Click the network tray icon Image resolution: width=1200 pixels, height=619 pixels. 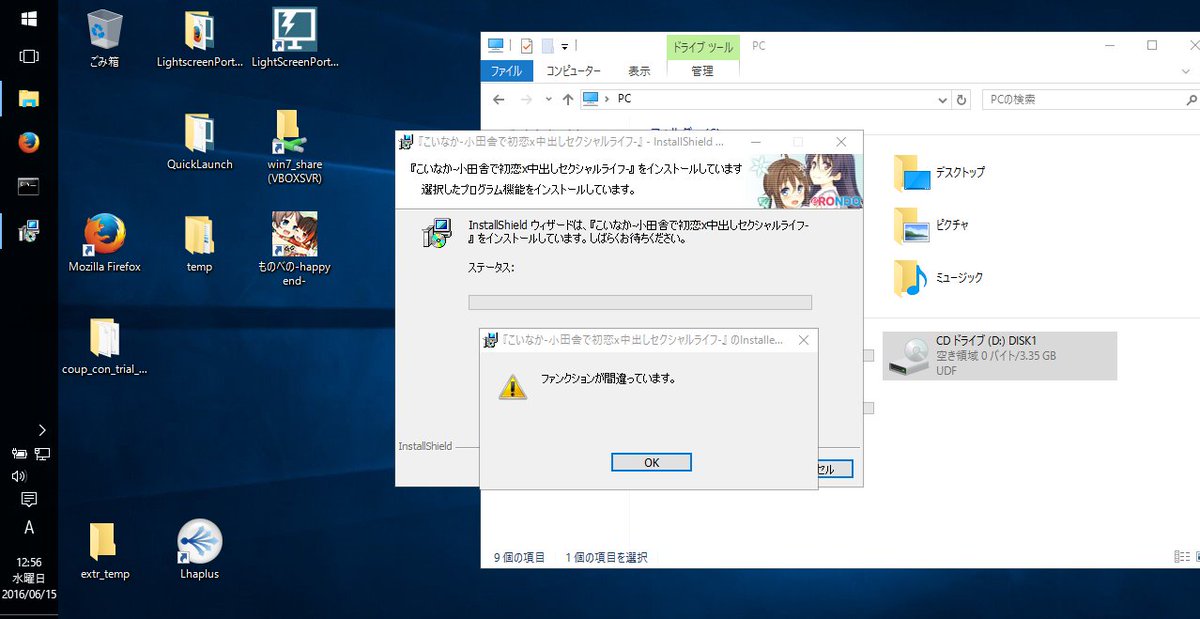[x=42, y=454]
